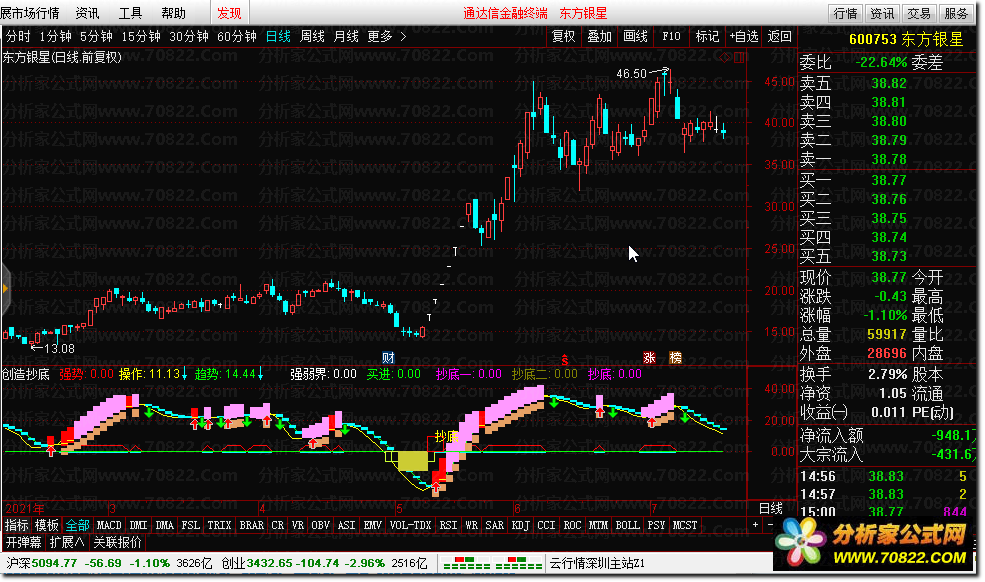The image size is (985, 582).
Task: Click the 600753 东方银星 stock title
Action: click(906, 39)
